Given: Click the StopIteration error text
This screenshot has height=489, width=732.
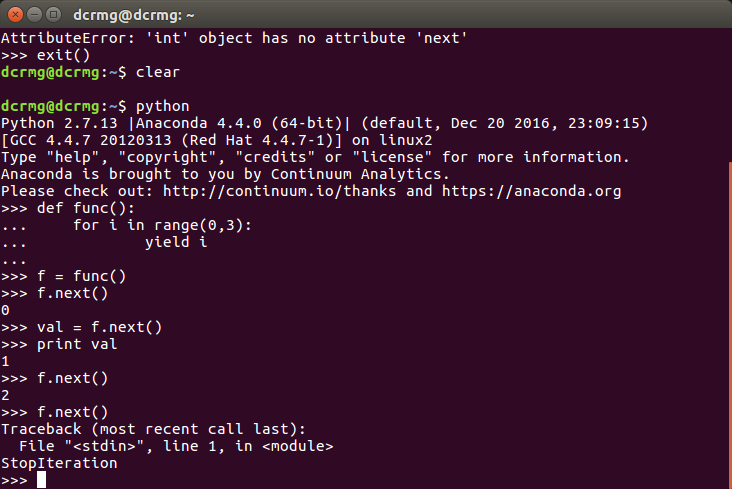Looking at the screenshot, I should pos(59,463).
